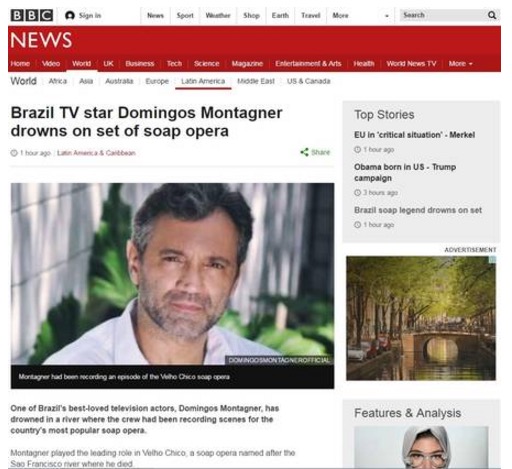Click the Sign in profile icon
Viewport: 512px width, 469px height.
coord(70,15)
